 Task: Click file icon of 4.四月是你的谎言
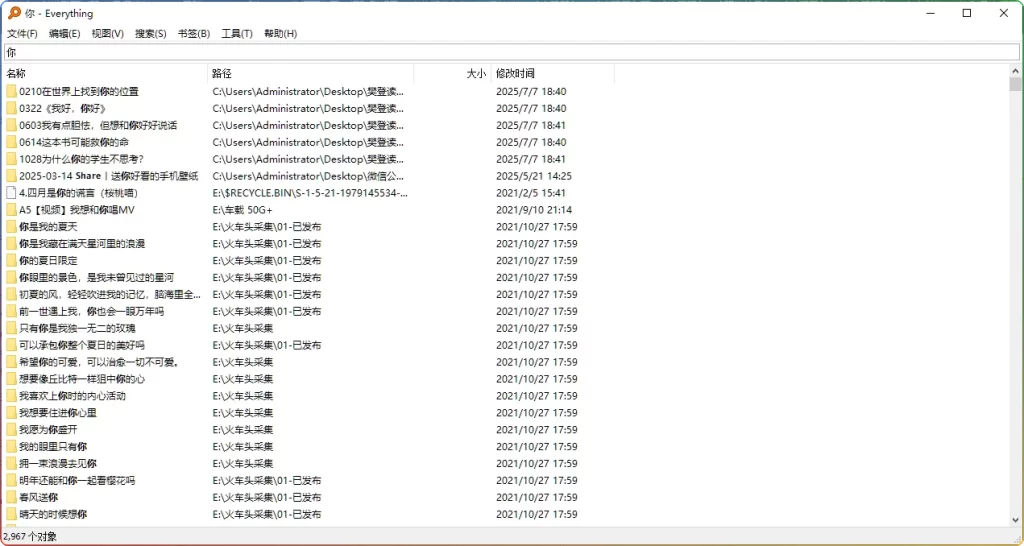(11, 193)
